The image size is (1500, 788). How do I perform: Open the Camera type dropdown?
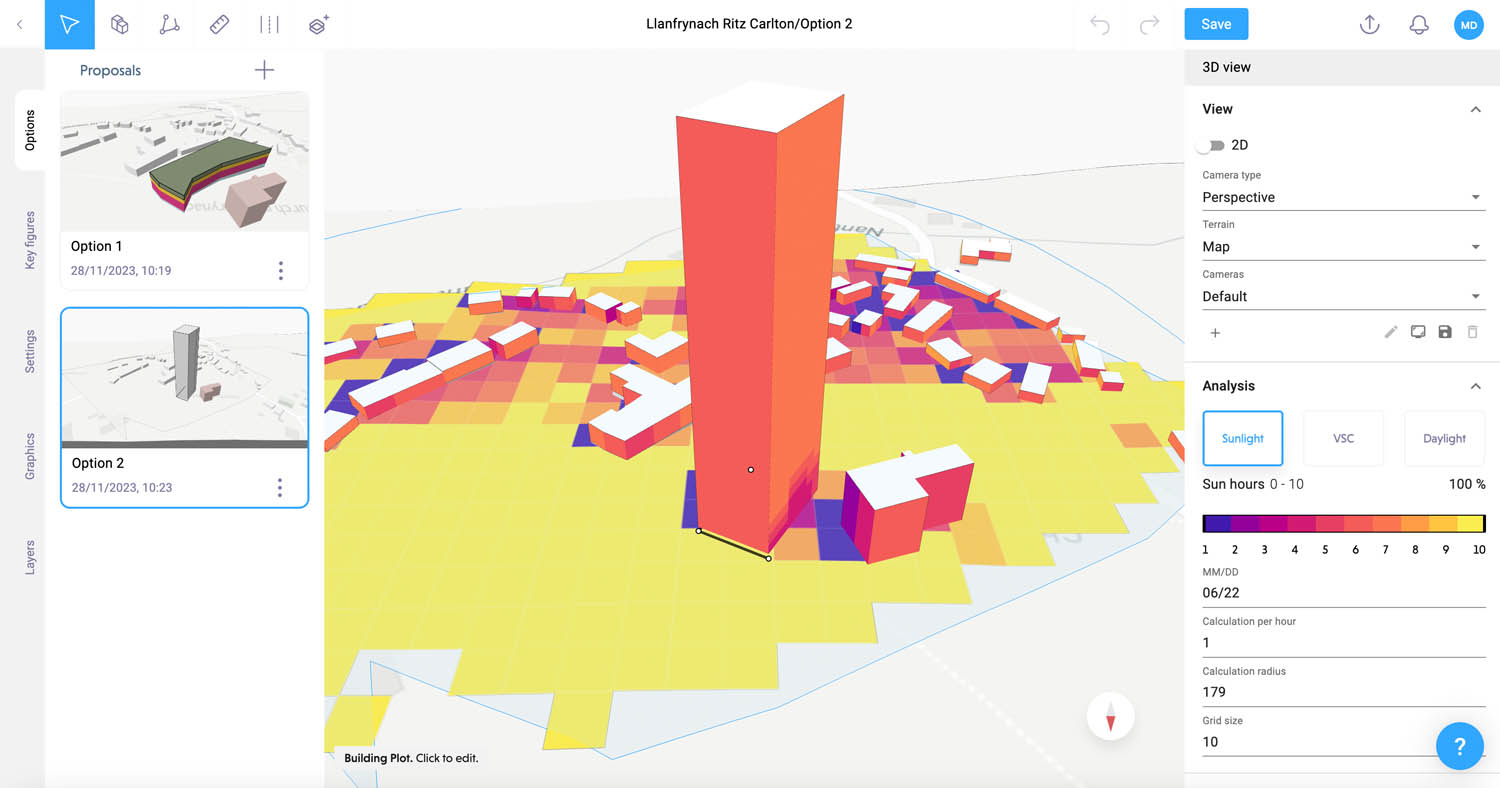click(x=1342, y=197)
